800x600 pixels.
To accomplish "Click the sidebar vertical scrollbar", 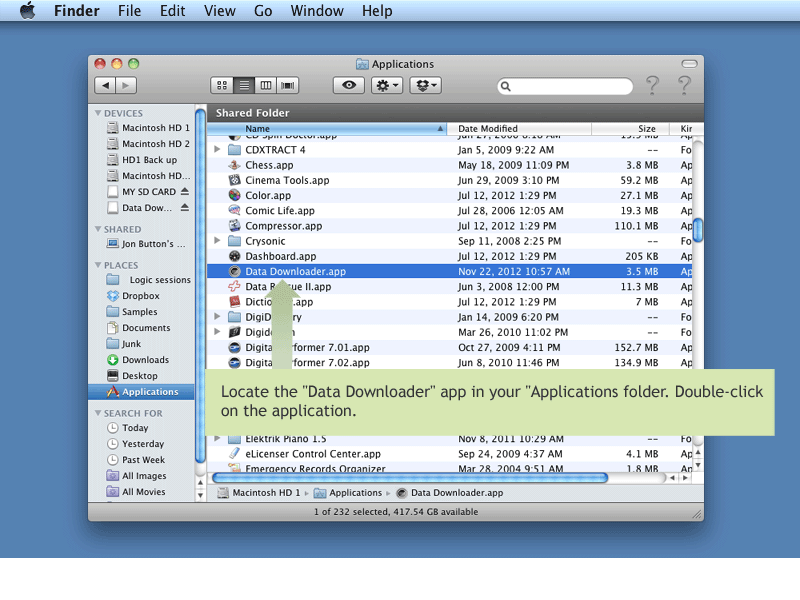I will pyautogui.click(x=201, y=286).
